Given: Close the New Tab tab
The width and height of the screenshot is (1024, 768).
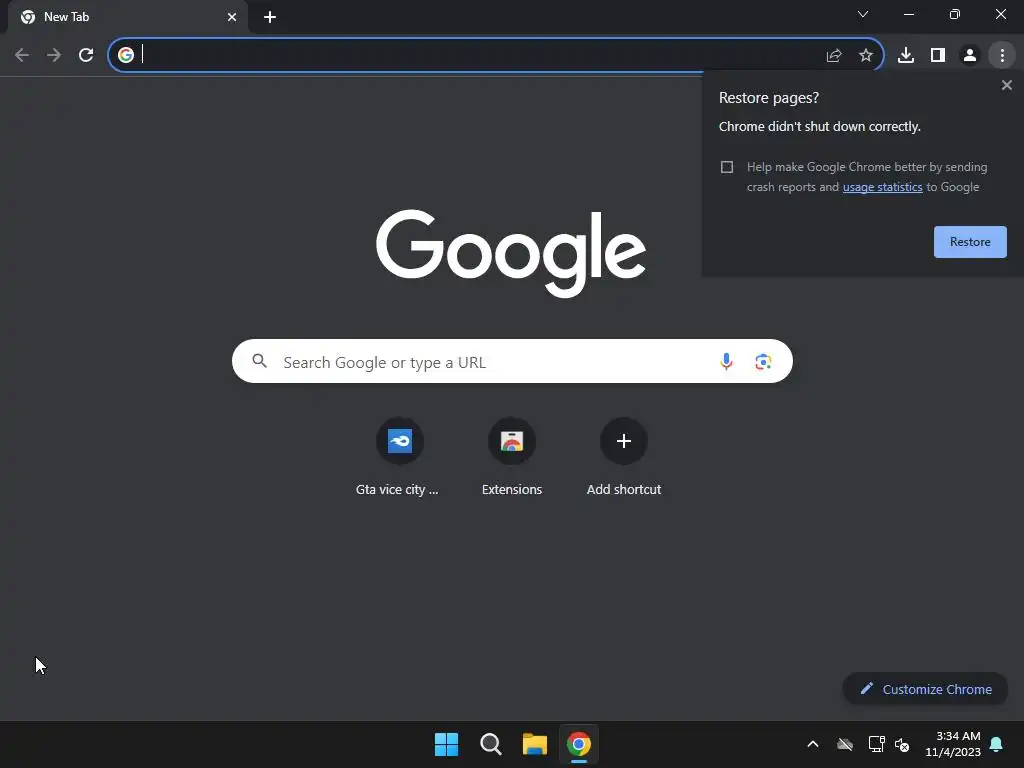Looking at the screenshot, I should click(232, 17).
